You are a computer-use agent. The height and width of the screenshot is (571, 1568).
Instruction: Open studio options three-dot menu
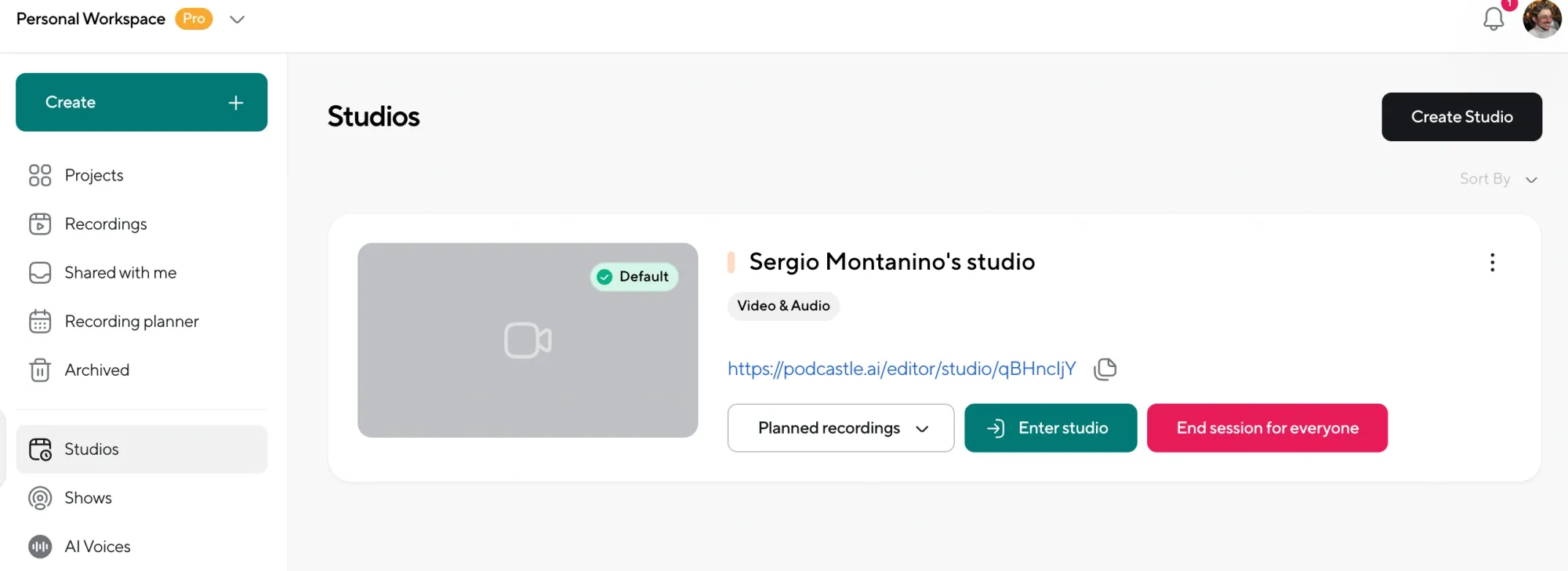1492,263
